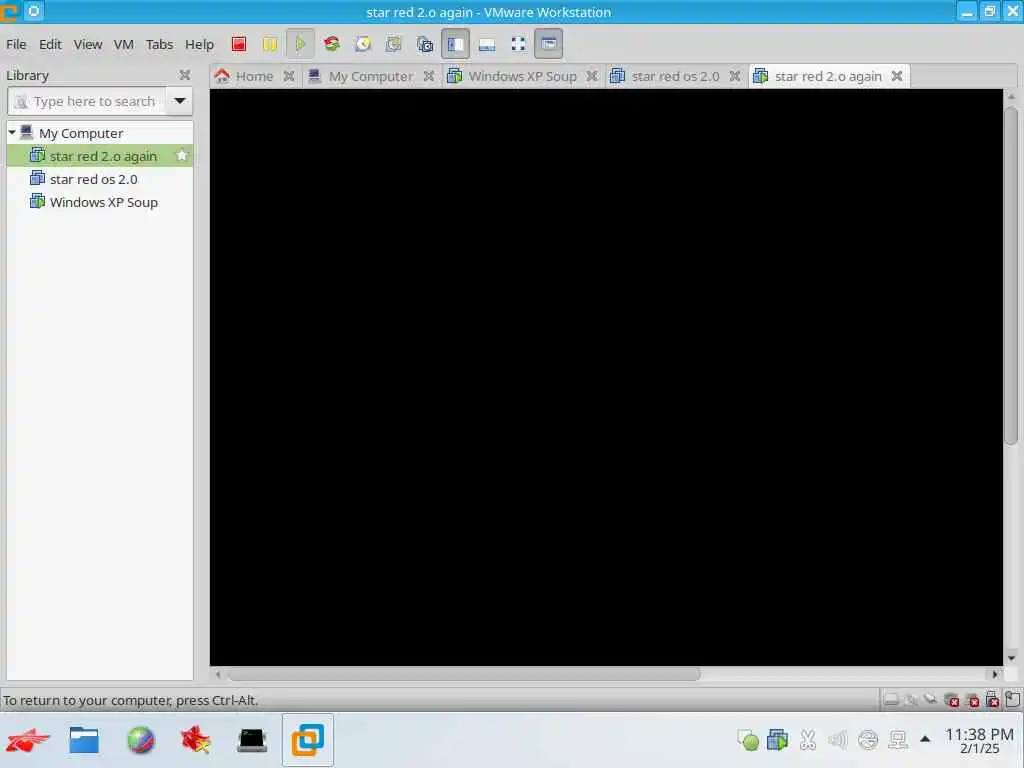The width and height of the screenshot is (1024, 768).
Task: Restart the guest with the red-green arrows icon
Action: pos(332,44)
